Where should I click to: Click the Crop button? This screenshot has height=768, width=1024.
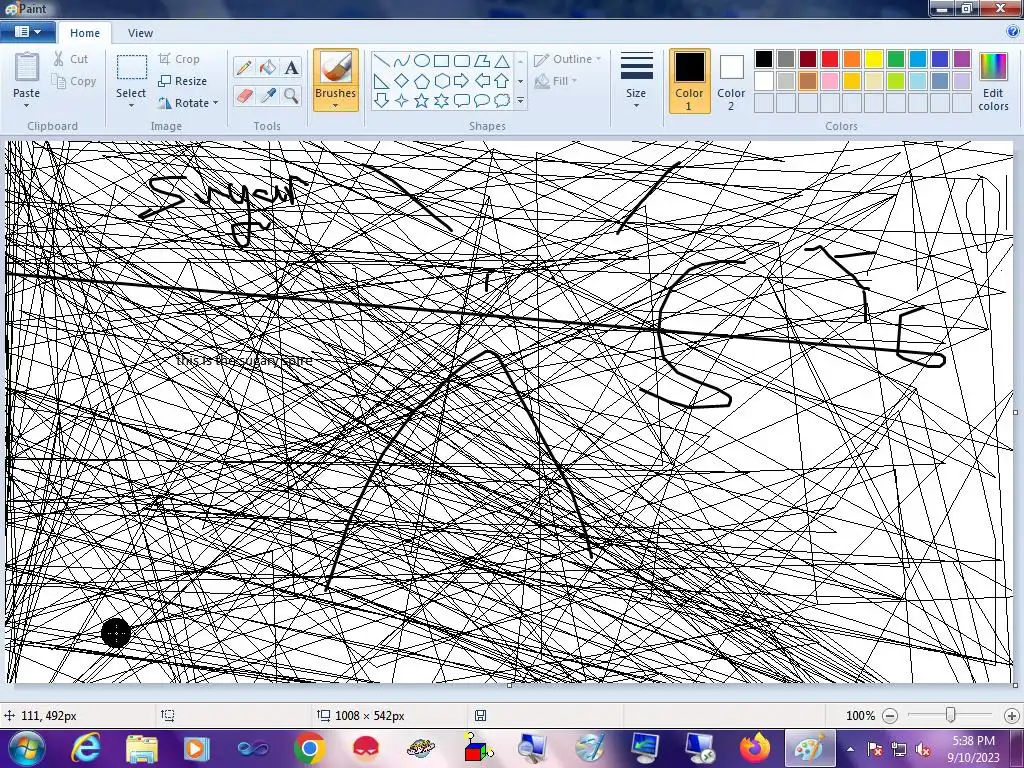point(179,59)
